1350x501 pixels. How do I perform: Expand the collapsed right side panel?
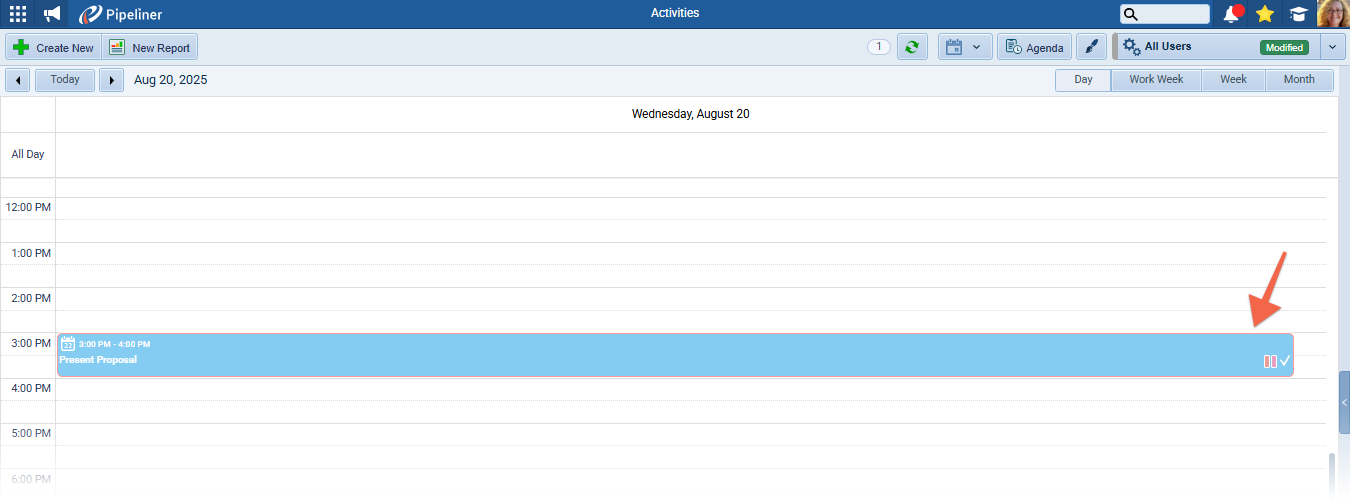[x=1344, y=402]
